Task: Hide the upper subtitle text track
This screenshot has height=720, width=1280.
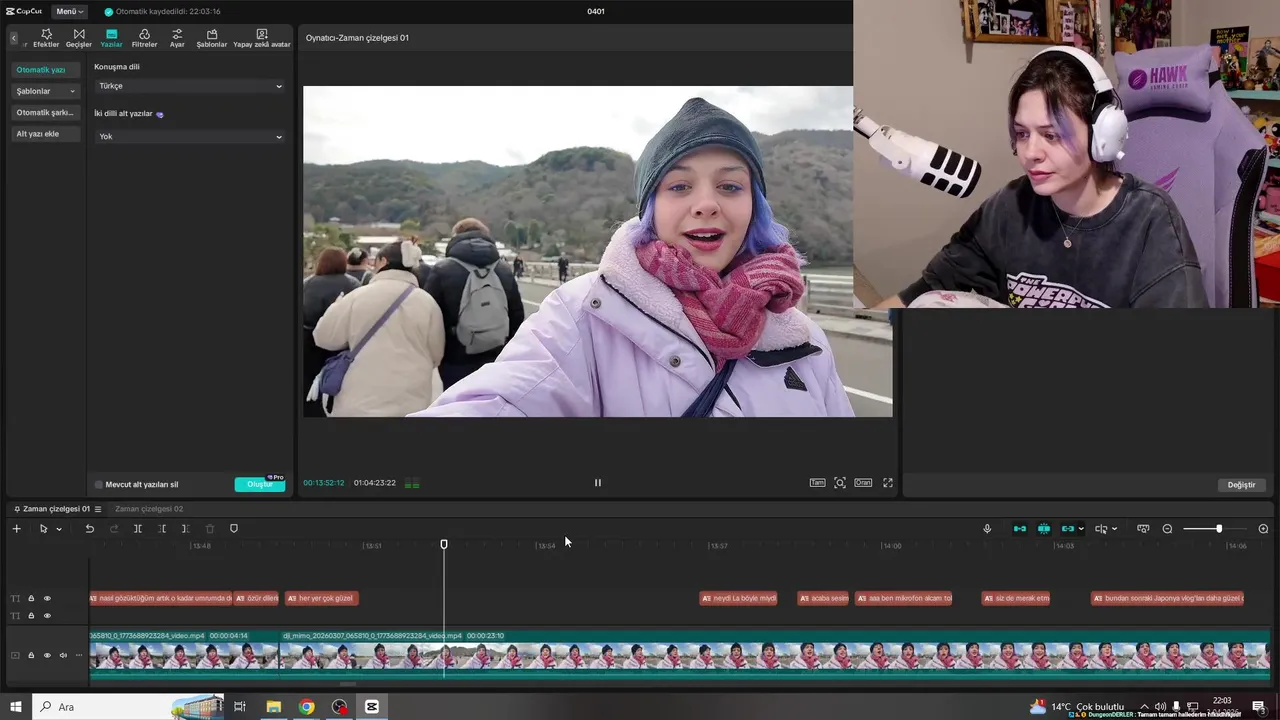Action: pyautogui.click(x=47, y=598)
